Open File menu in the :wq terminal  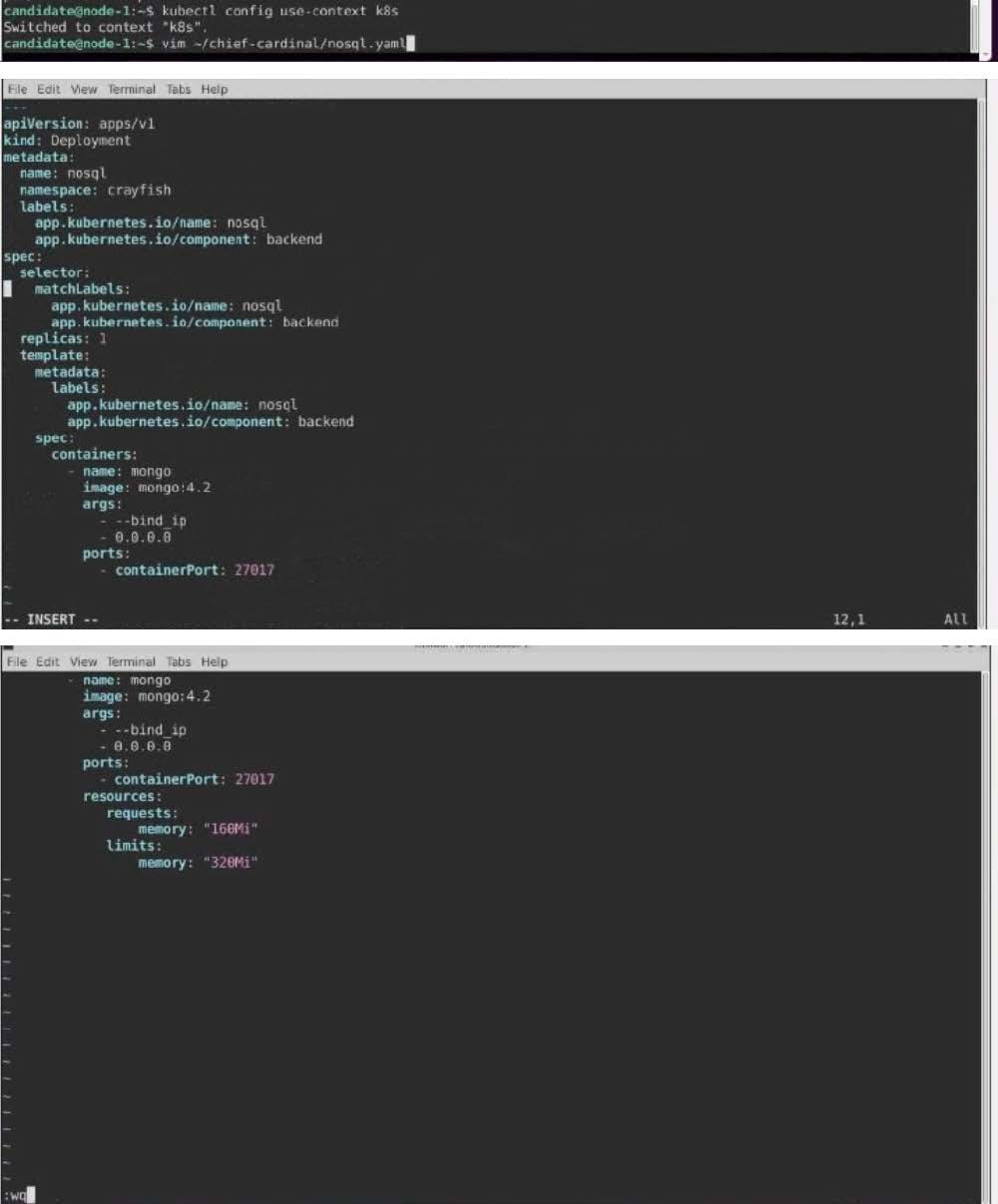pyautogui.click(x=17, y=661)
